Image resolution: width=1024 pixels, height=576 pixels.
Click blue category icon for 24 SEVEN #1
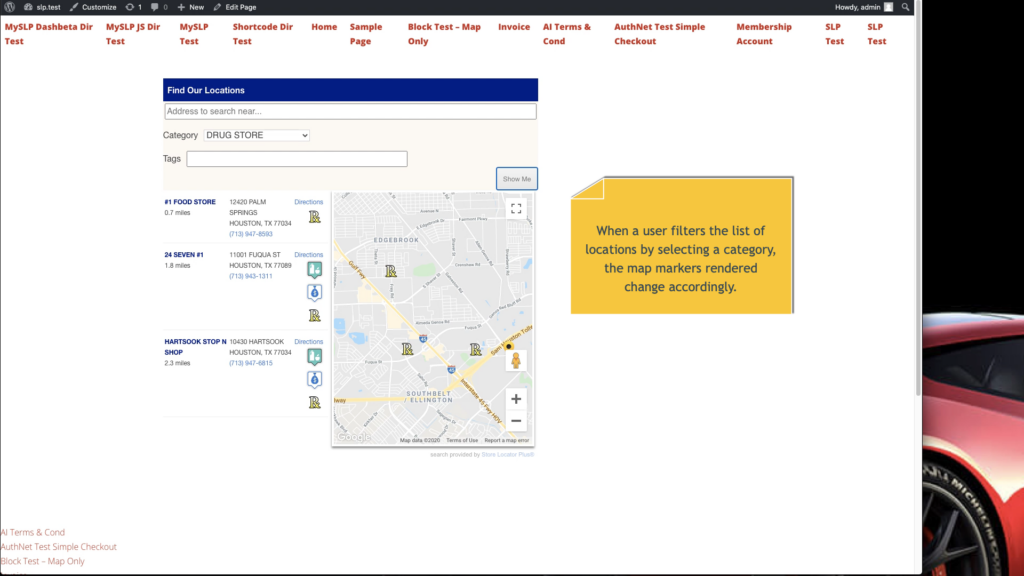pos(315,293)
